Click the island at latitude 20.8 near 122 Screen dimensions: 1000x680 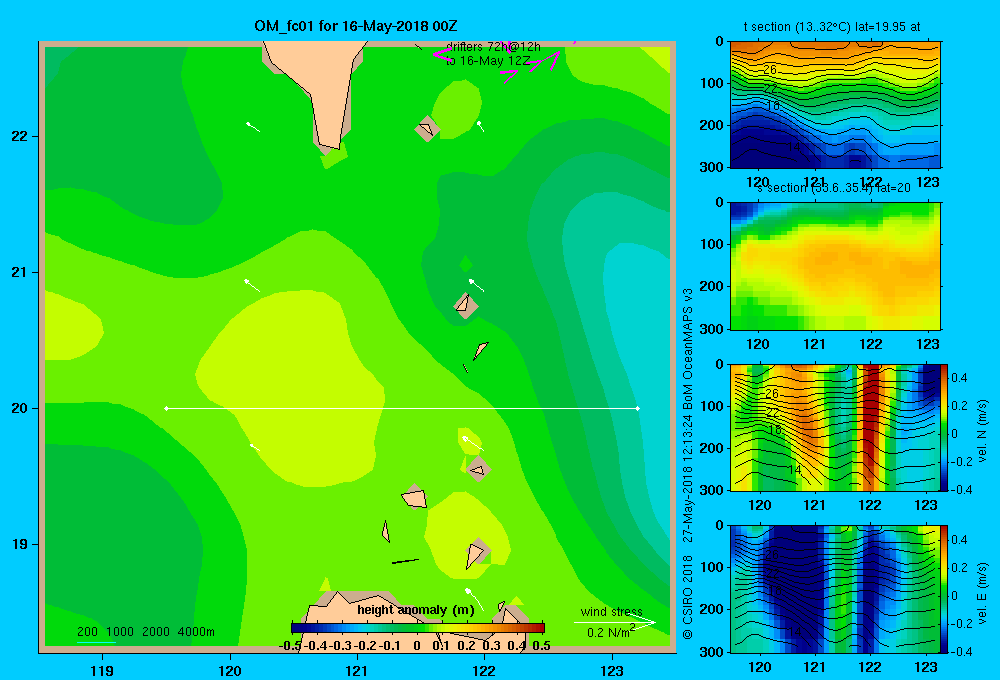[465, 305]
